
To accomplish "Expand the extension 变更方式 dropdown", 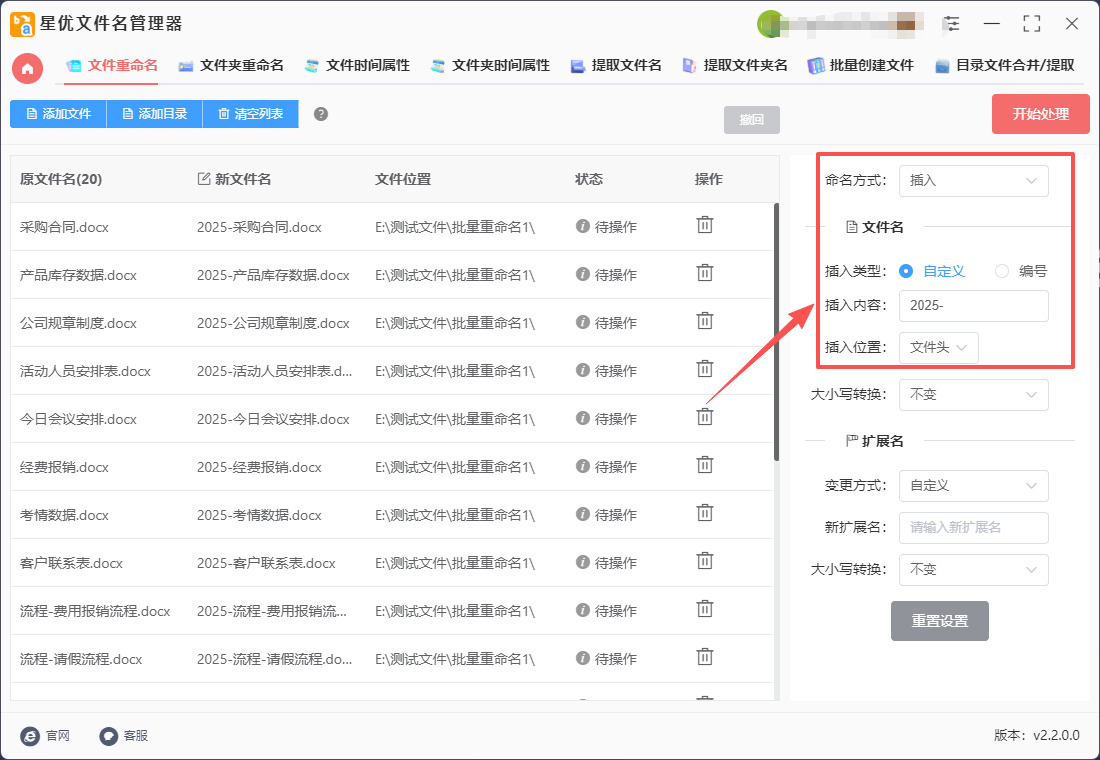I will click(973, 485).
